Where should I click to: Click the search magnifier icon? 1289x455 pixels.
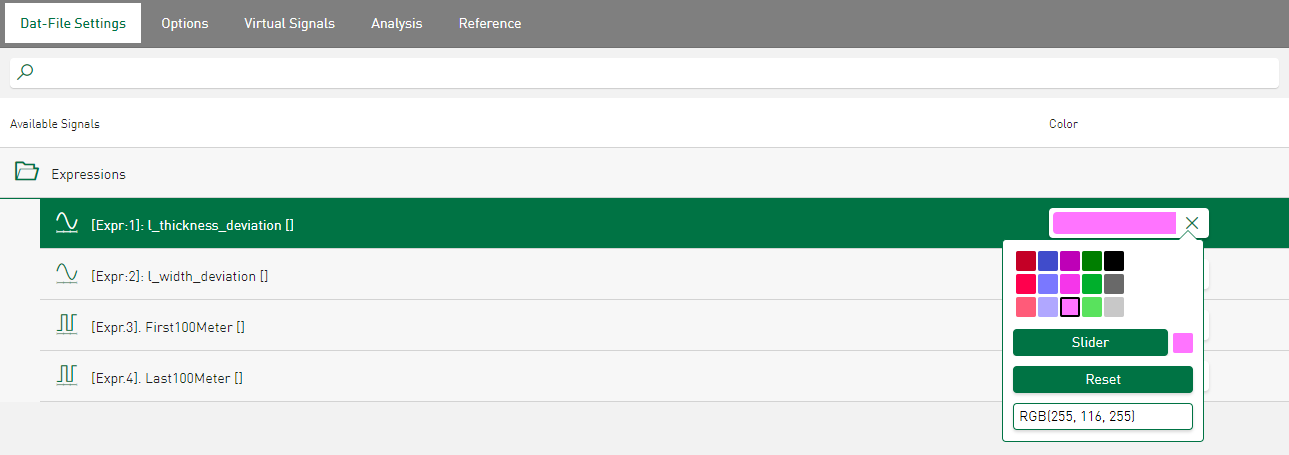26,72
